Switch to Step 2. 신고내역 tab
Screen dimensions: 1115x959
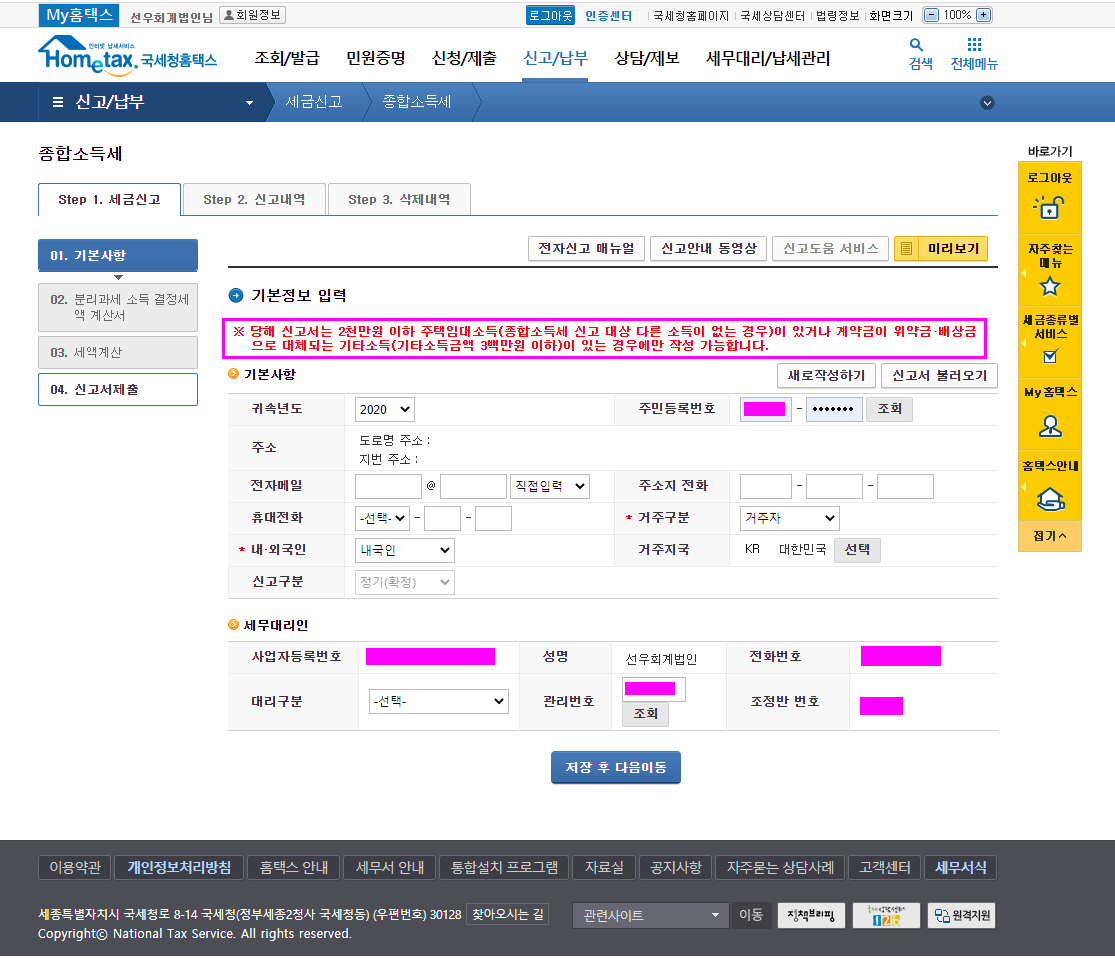click(x=254, y=199)
